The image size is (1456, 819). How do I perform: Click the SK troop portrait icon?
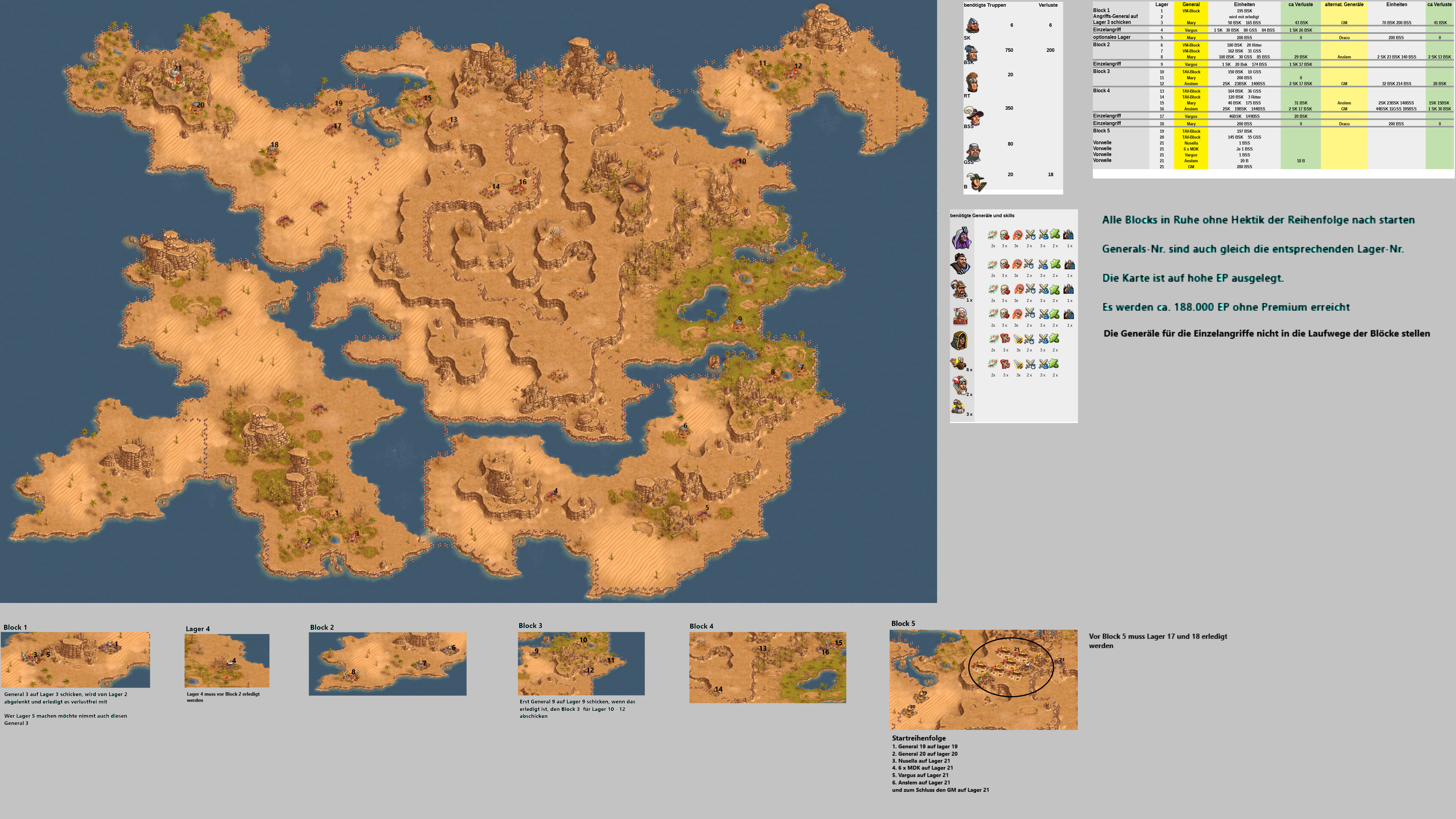tap(972, 25)
